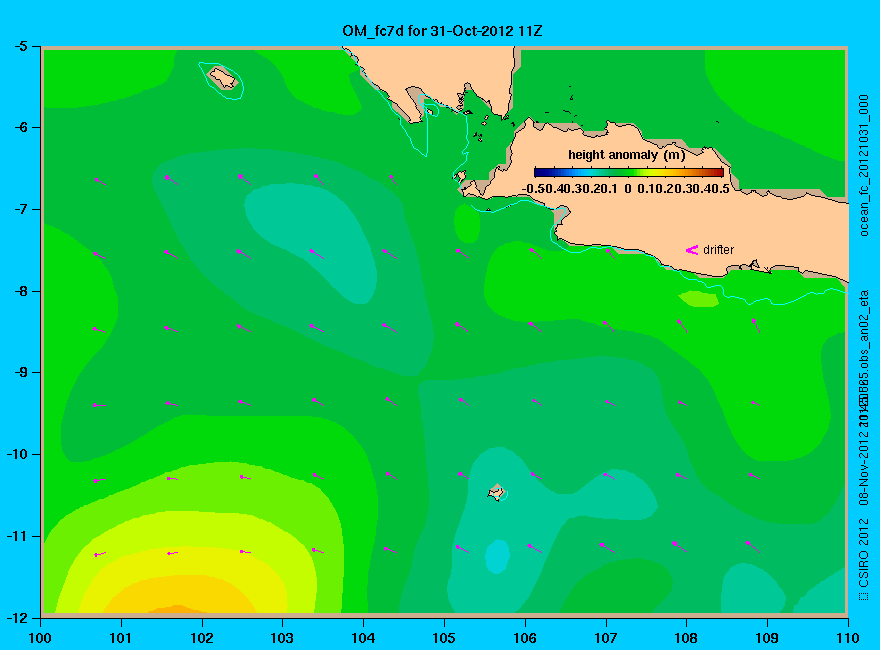The width and height of the screenshot is (880, 650).
Task: Click longitude label 108 on the x-axis
Action: tap(686, 638)
